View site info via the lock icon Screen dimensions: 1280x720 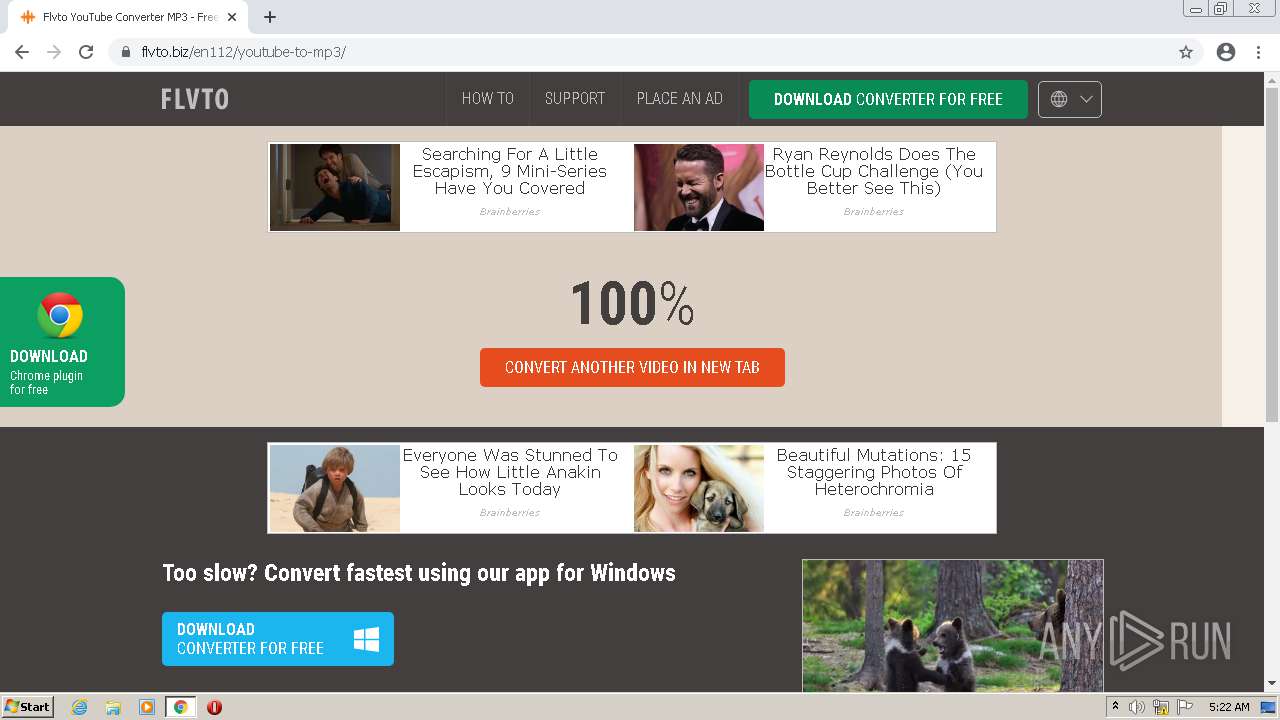point(125,52)
